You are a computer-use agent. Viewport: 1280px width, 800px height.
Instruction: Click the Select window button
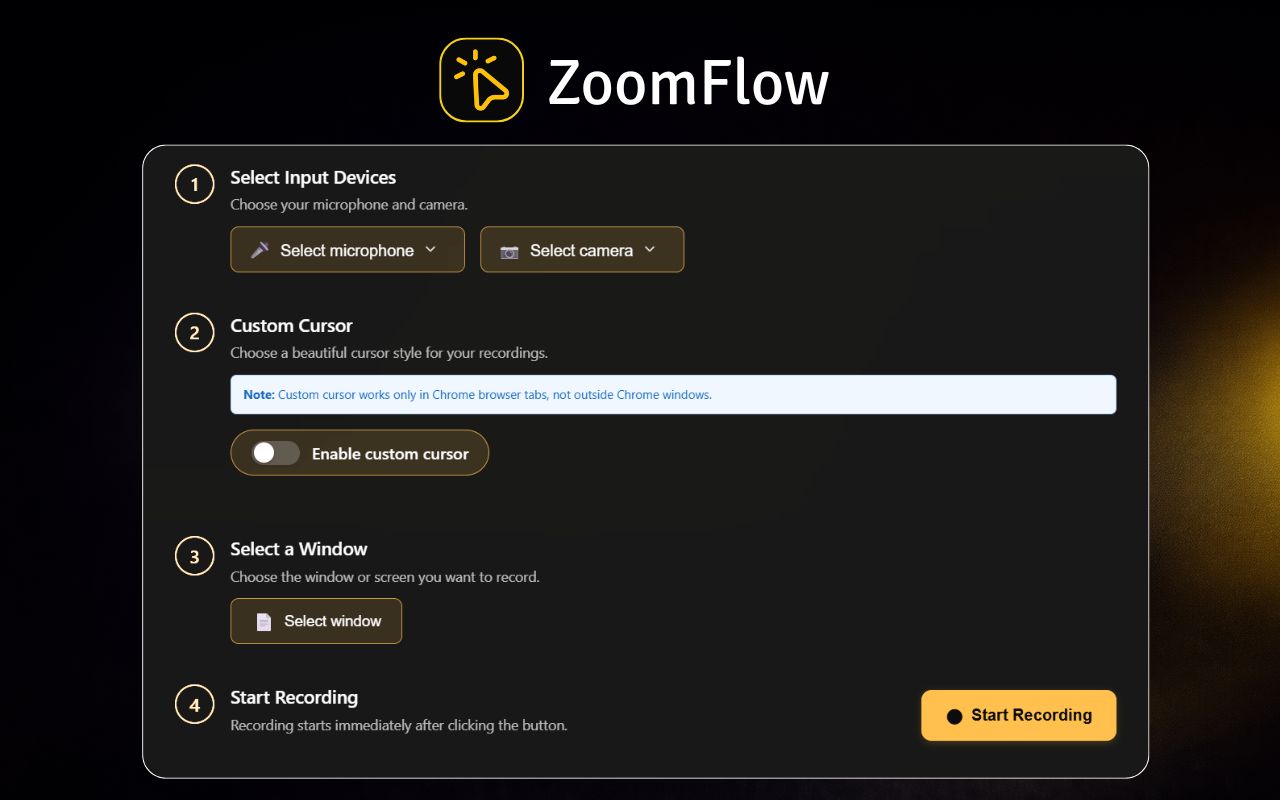[316, 621]
